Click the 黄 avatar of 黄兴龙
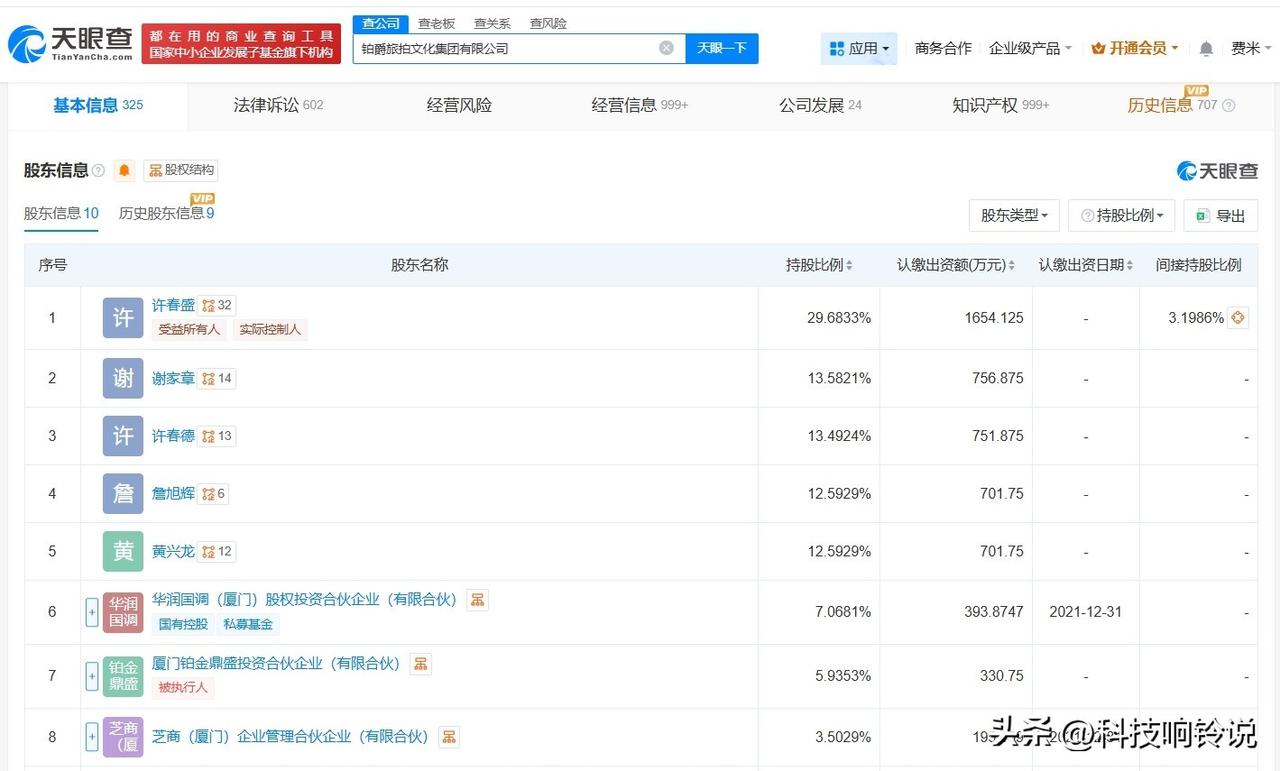 [x=123, y=551]
